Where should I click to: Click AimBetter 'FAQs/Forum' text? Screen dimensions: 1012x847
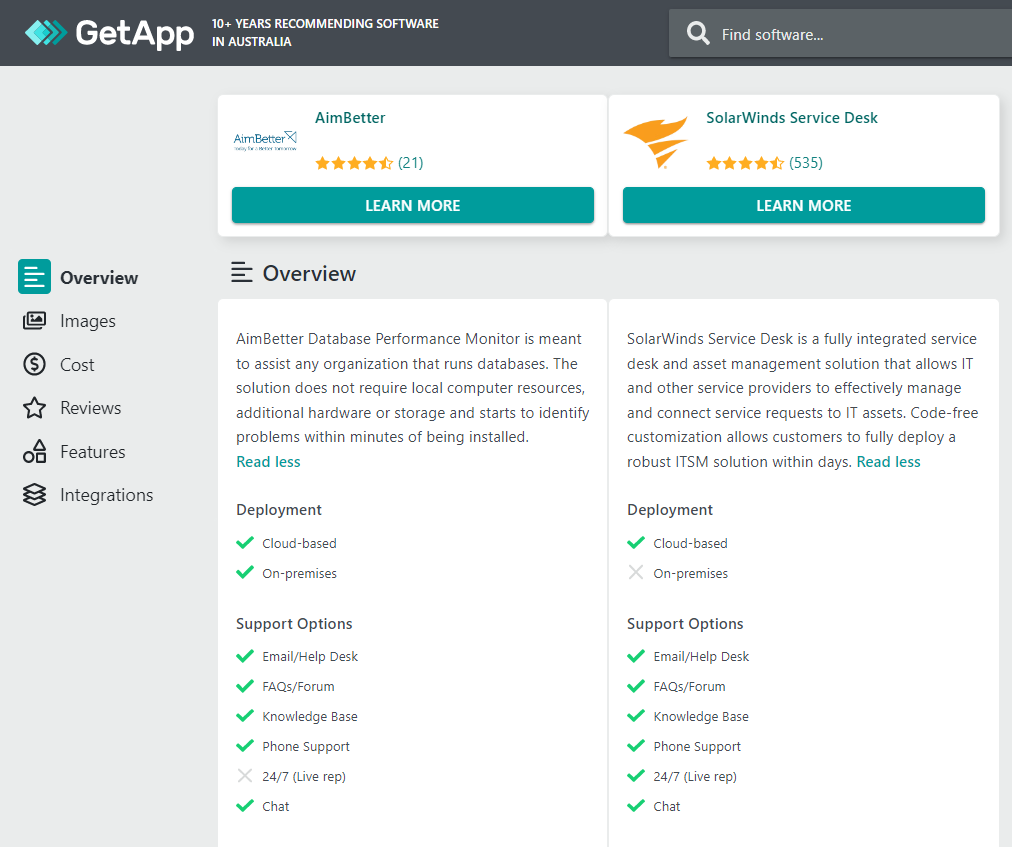[298, 687]
